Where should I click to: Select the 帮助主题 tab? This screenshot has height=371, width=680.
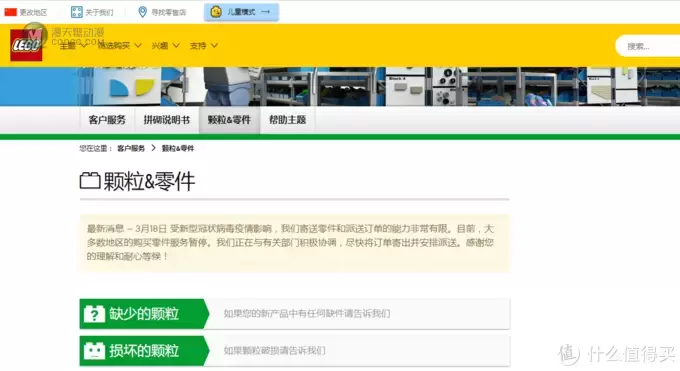pos(288,120)
